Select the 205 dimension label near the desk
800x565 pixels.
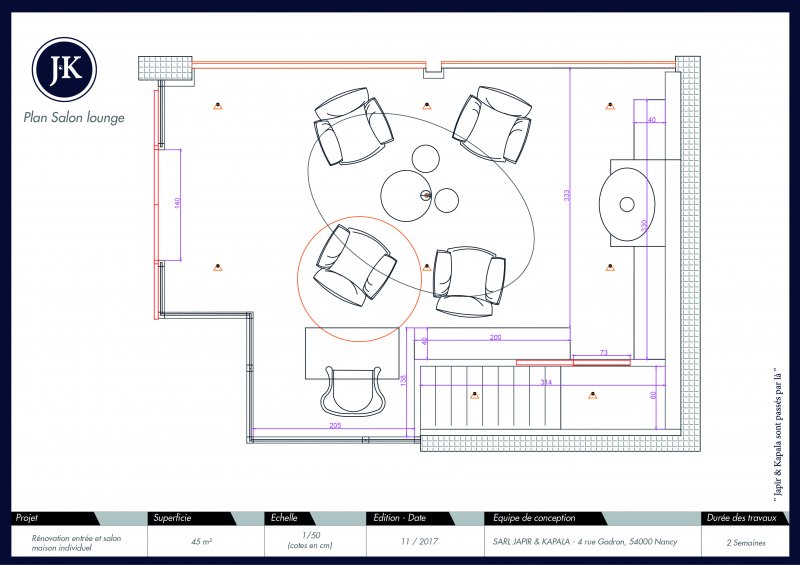(x=334, y=426)
